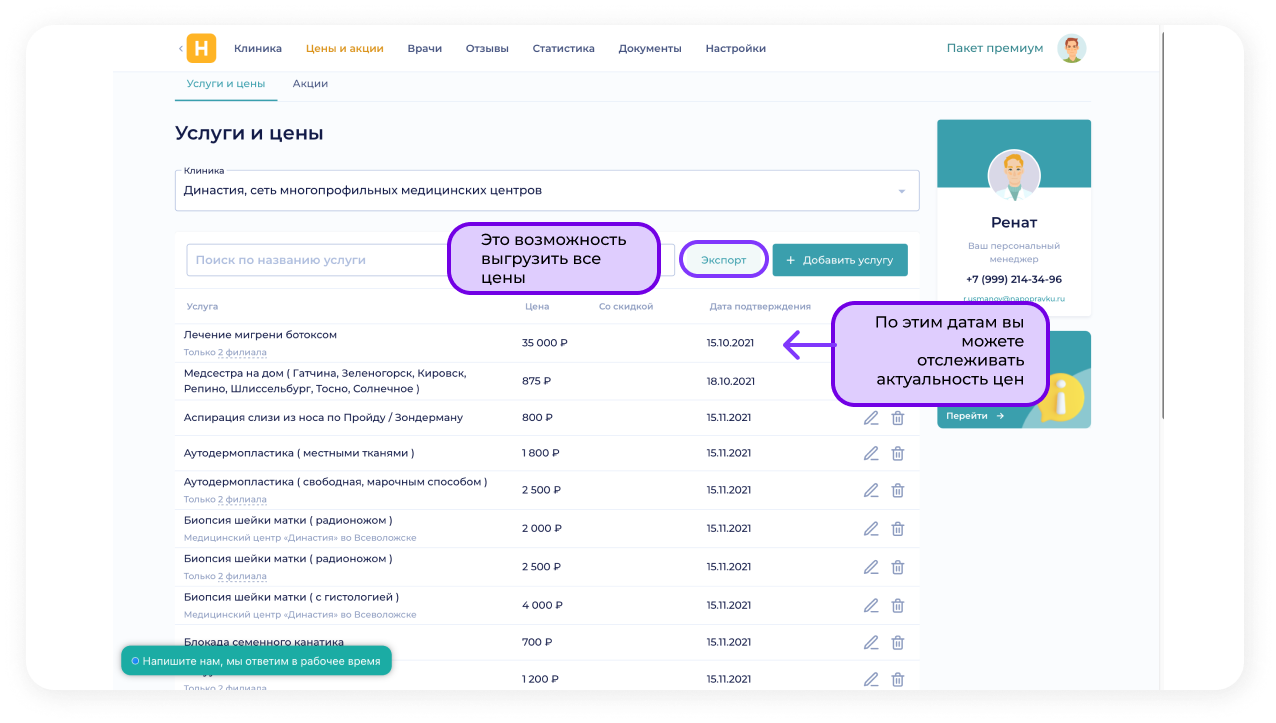Click Добавить услугу button

tap(839, 260)
